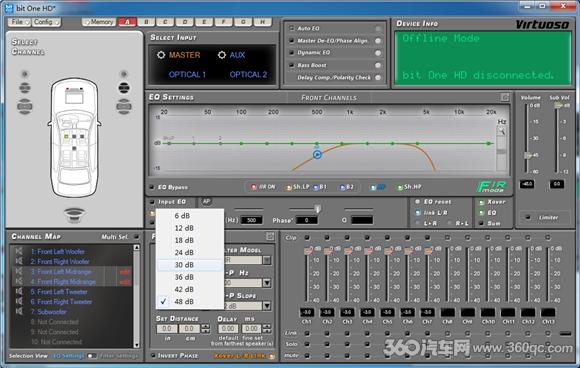Enable the Limiter checkbox
Viewport: 580px width, 368px height.
click(528, 217)
